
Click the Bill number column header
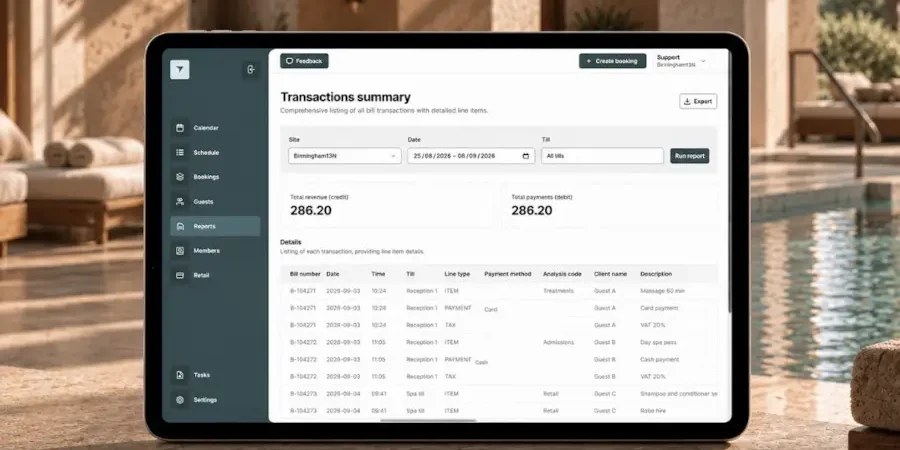pyautogui.click(x=305, y=274)
